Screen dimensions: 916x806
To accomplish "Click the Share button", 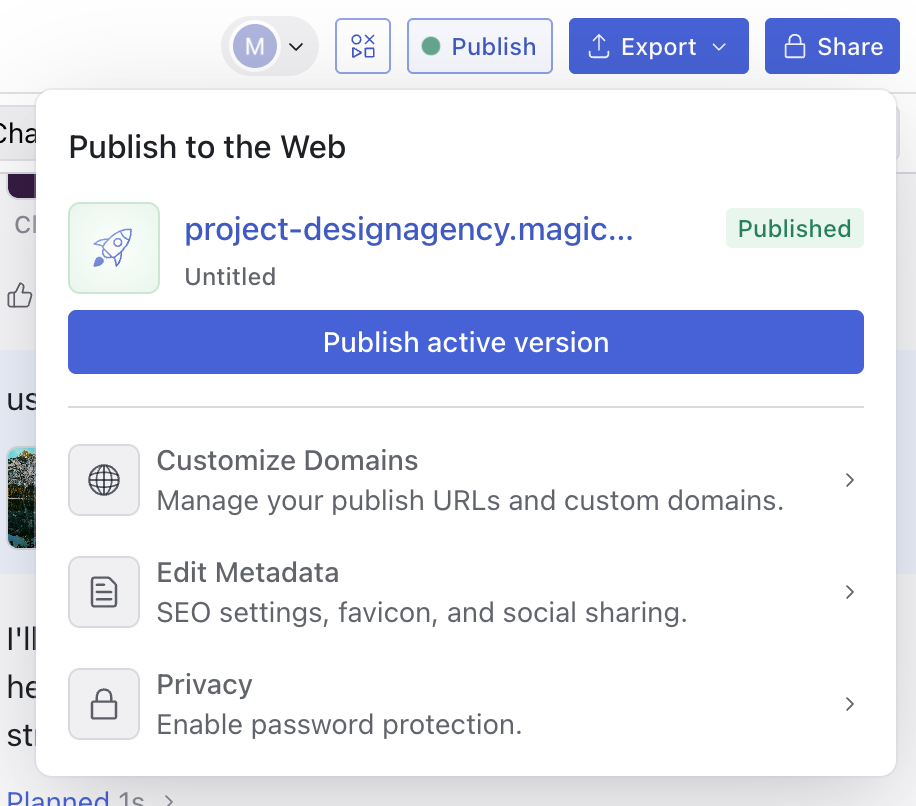I will pos(832,45).
